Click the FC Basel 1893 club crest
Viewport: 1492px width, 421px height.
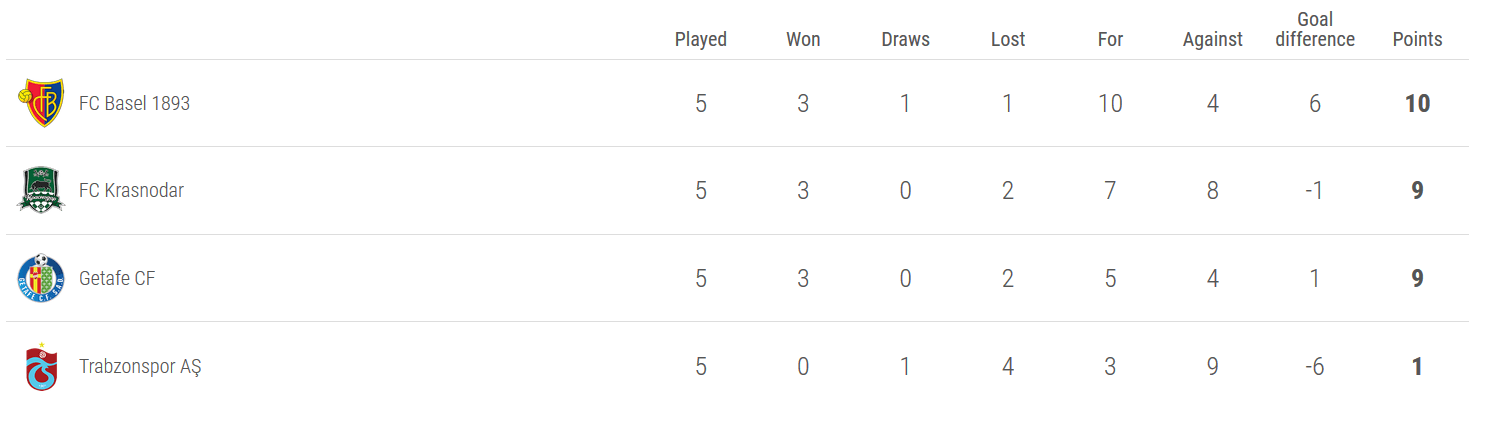[41, 103]
